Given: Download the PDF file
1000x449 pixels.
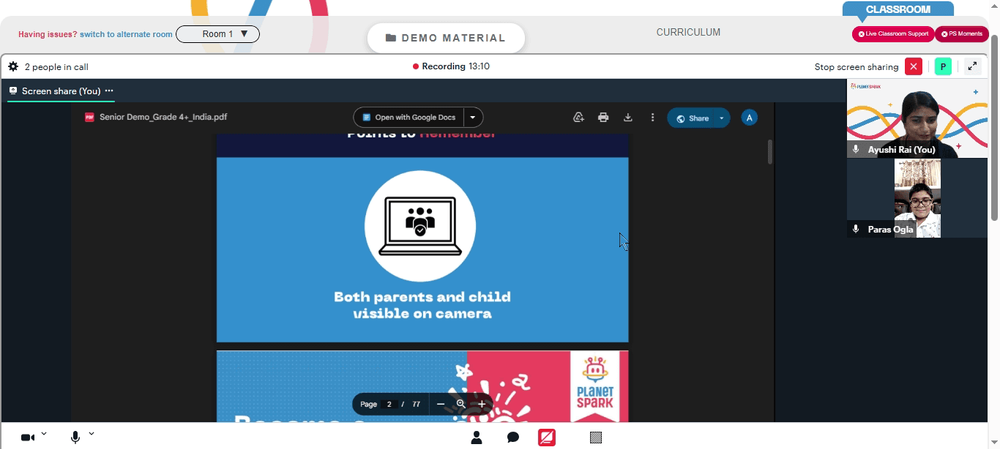Looking at the screenshot, I should (628, 117).
